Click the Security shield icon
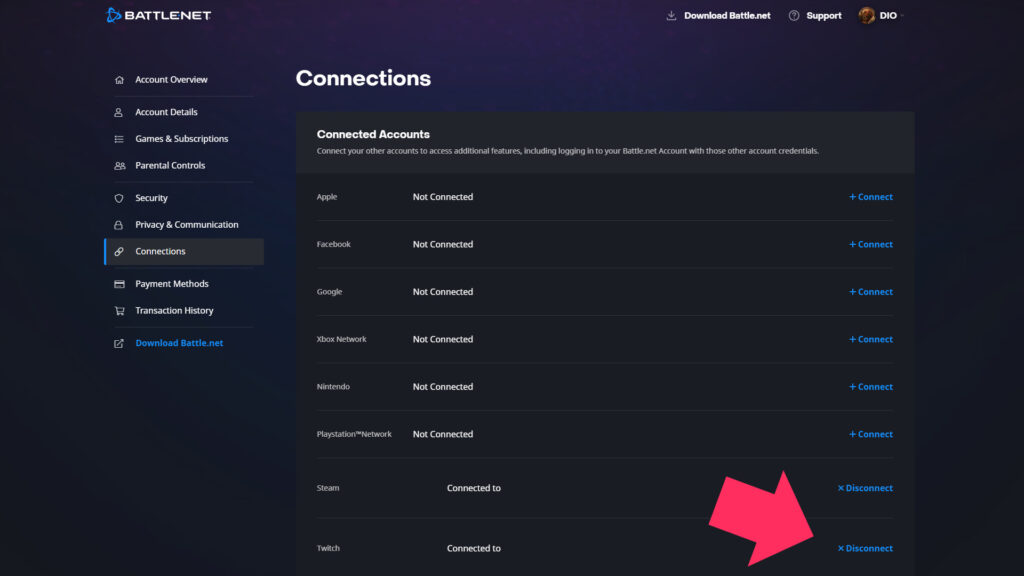Screen dimensions: 1024x576 pyautogui.click(x=119, y=198)
